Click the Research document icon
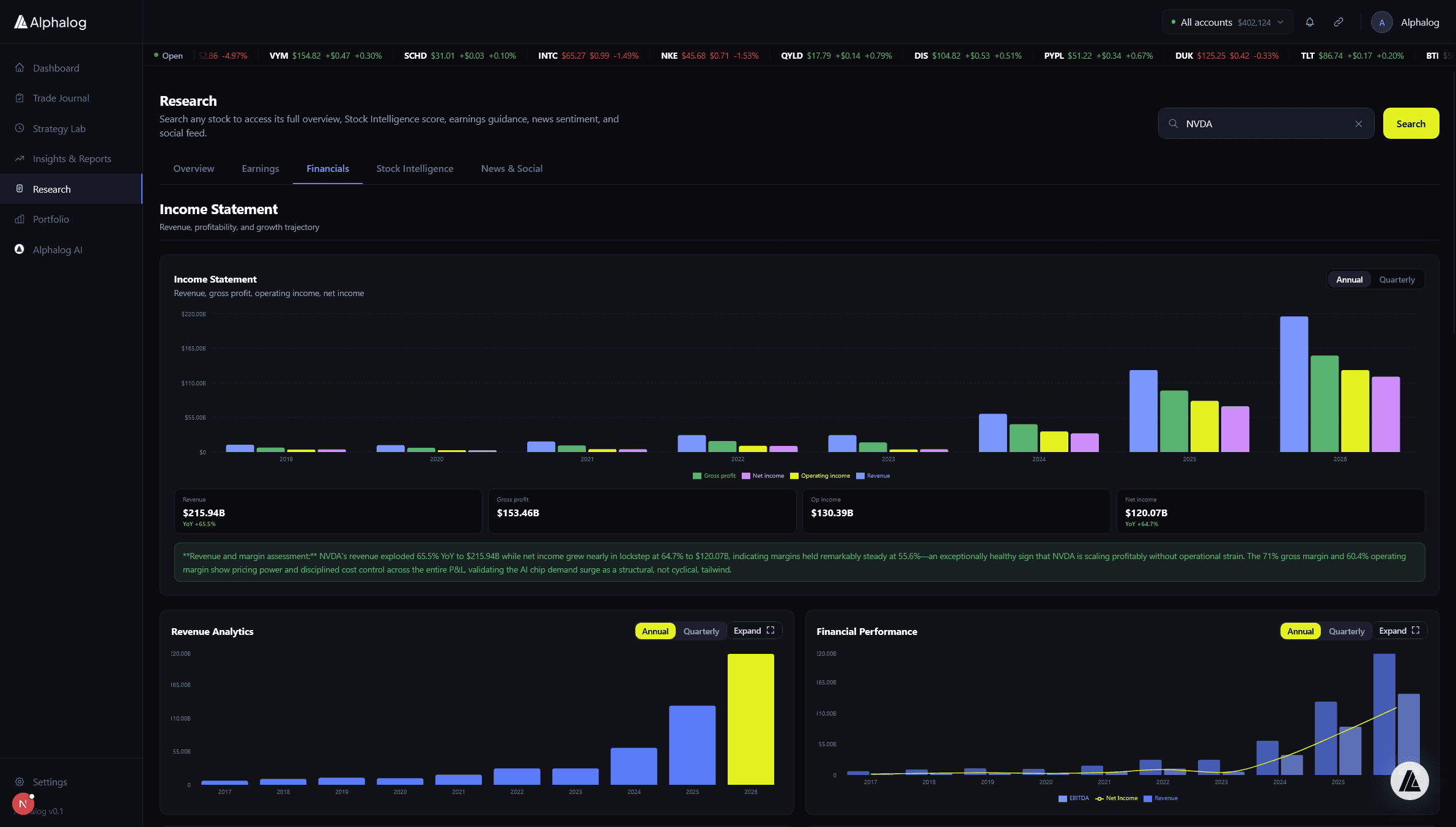 (x=20, y=189)
